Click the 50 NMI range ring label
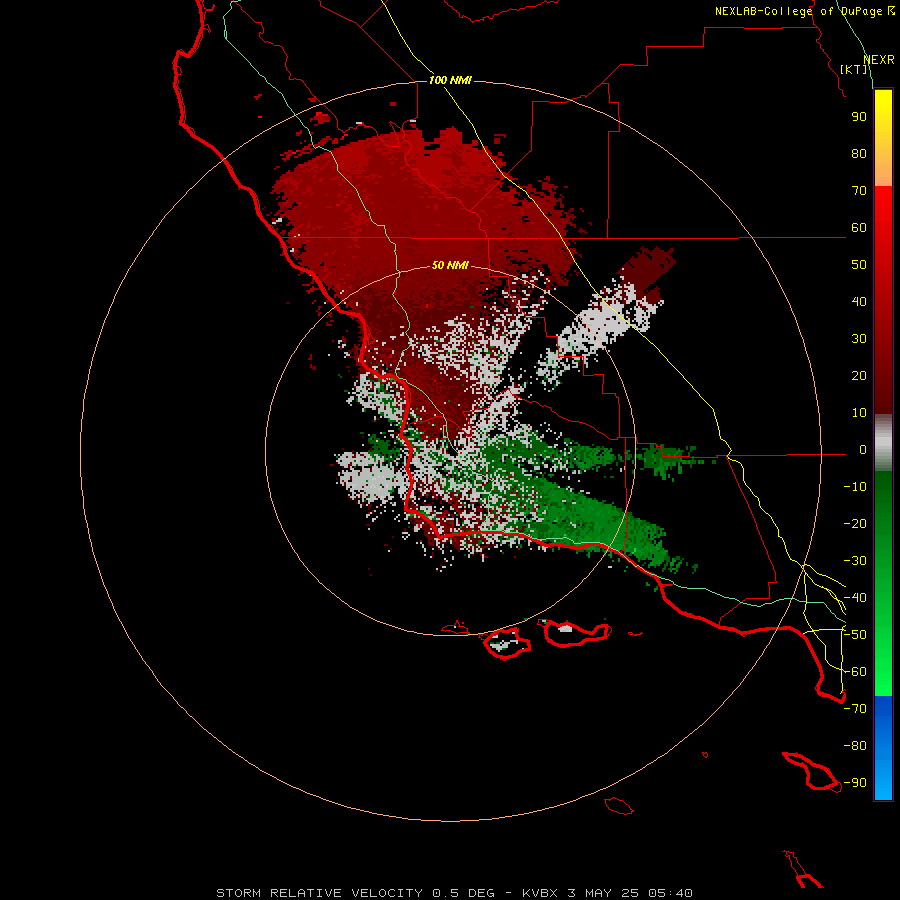The height and width of the screenshot is (900, 900). (450, 265)
